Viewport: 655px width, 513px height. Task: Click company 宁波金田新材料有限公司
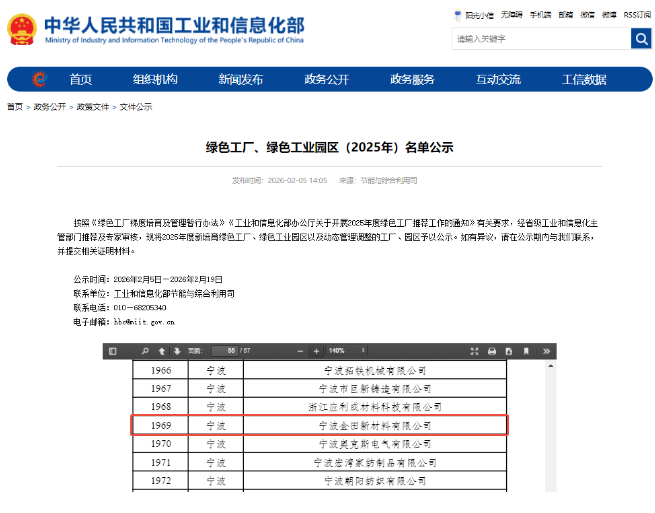375,426
